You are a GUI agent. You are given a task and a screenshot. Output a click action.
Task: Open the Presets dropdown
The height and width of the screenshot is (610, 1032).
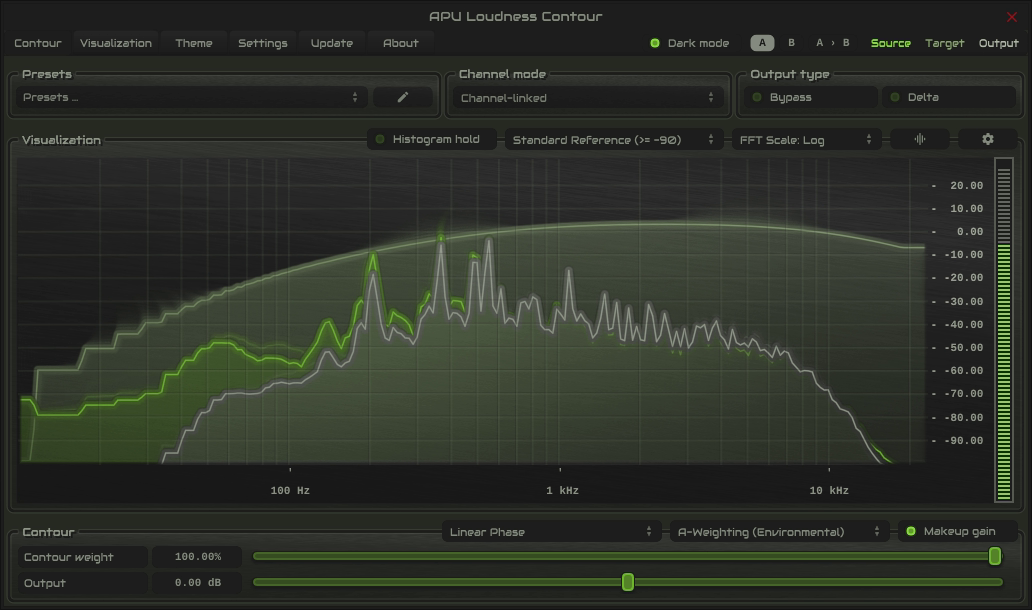point(191,97)
